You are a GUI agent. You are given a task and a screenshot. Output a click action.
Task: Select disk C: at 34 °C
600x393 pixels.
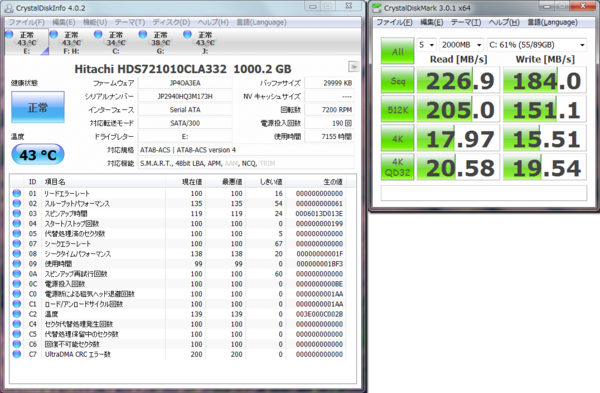point(116,42)
